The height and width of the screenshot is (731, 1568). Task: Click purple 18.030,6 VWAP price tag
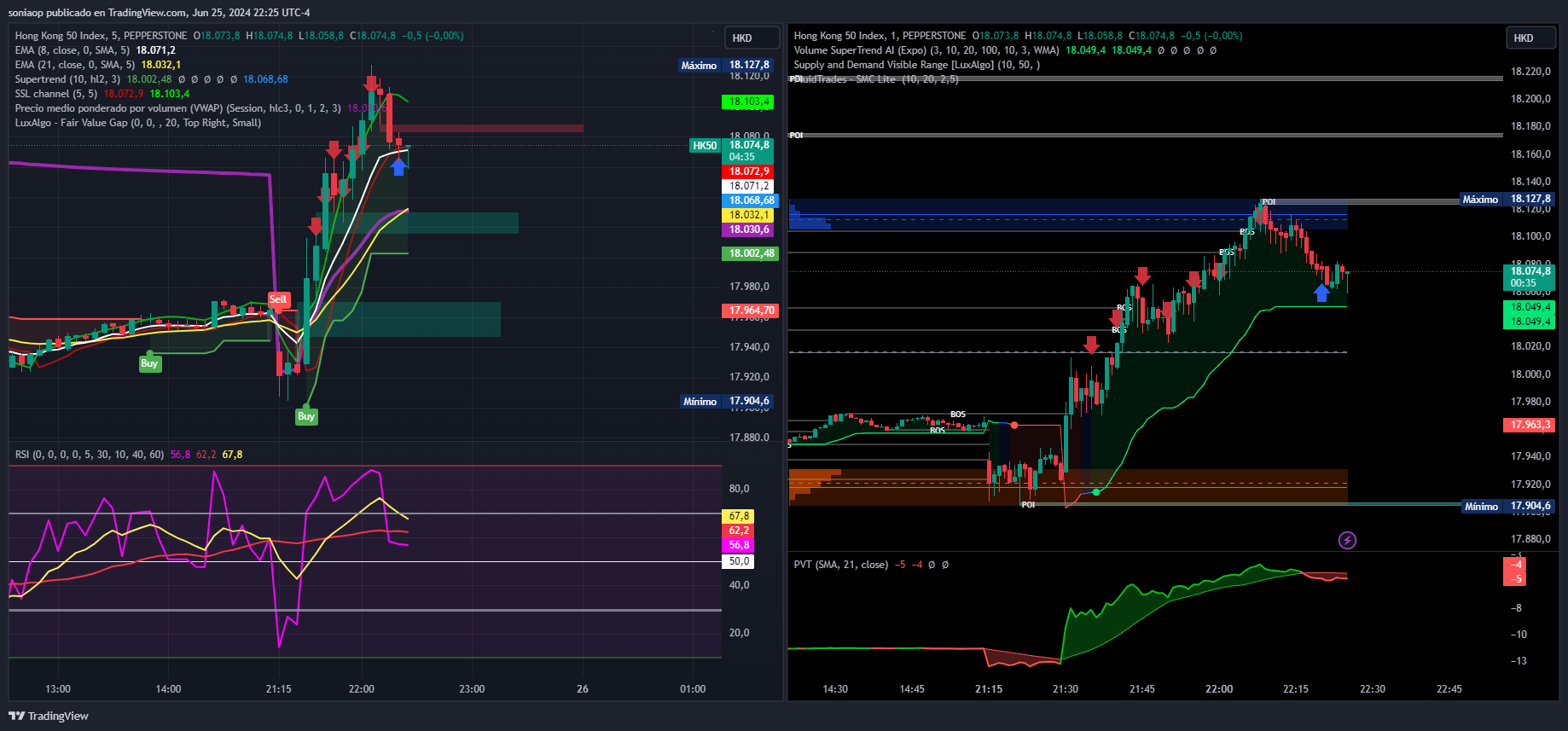click(749, 229)
